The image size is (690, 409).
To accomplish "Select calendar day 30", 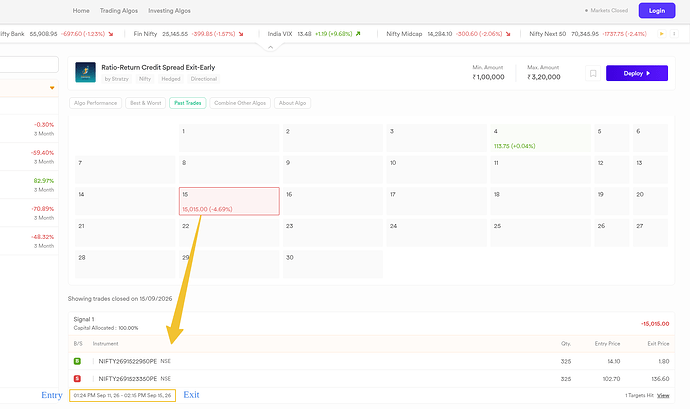I will [x=333, y=264].
